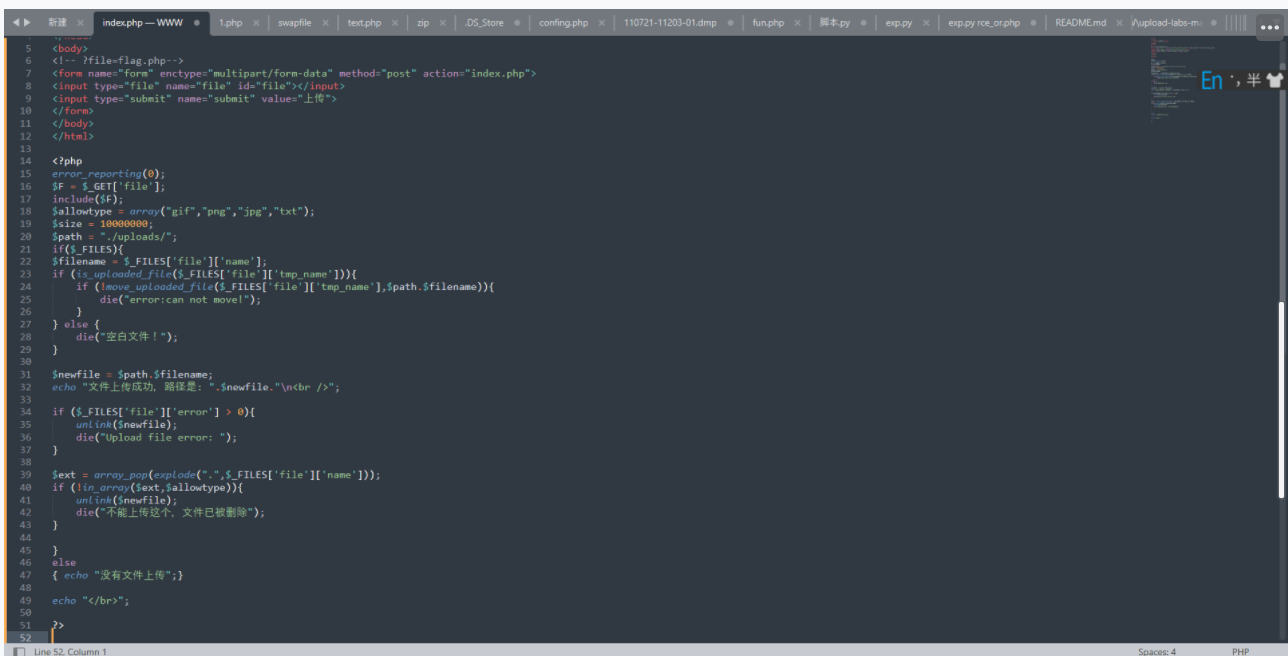Switch to the 1.php tab
The image size is (1288, 656).
(230, 22)
